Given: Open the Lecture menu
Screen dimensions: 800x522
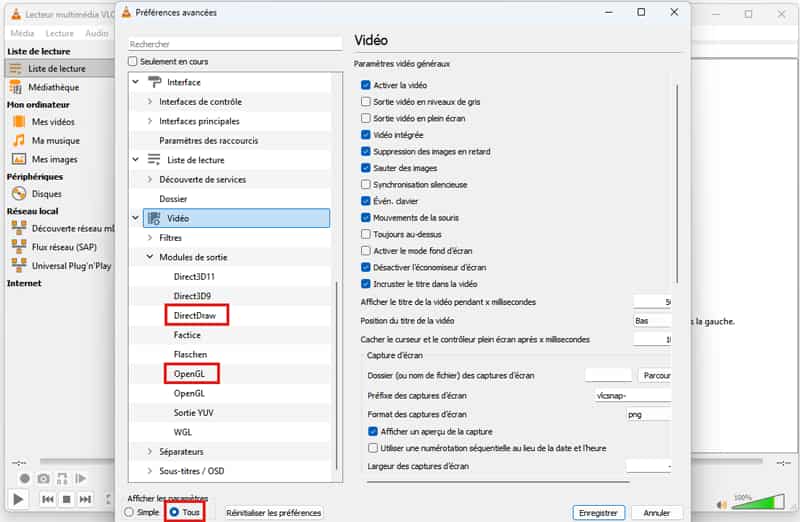Looking at the screenshot, I should [x=59, y=33].
